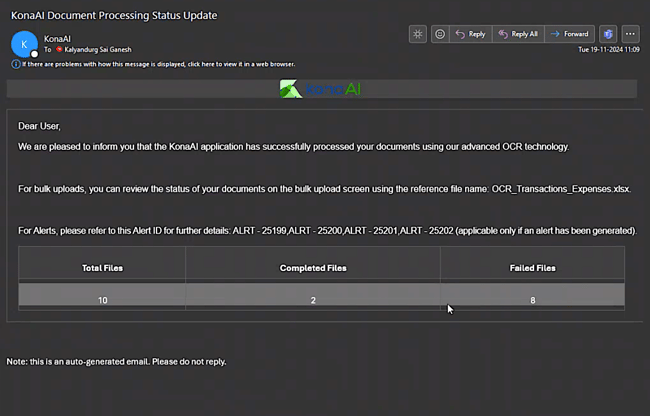
Task: Click the Total Files column header
Action: [x=102, y=268]
